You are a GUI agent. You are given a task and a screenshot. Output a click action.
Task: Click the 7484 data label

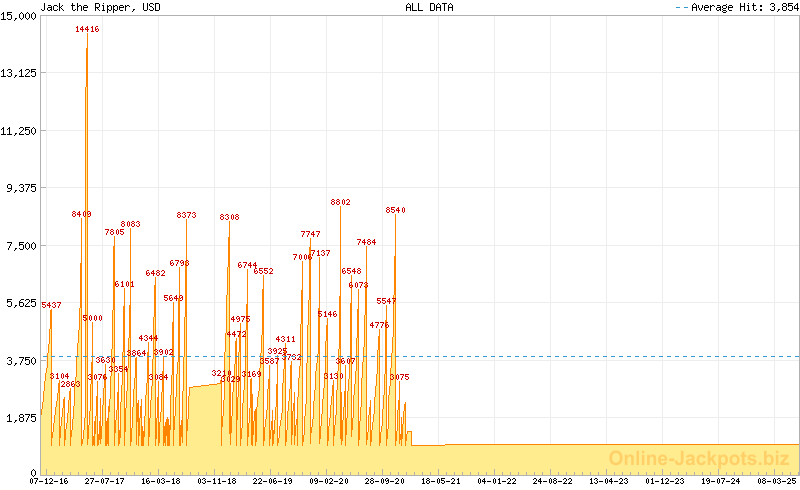click(x=366, y=242)
